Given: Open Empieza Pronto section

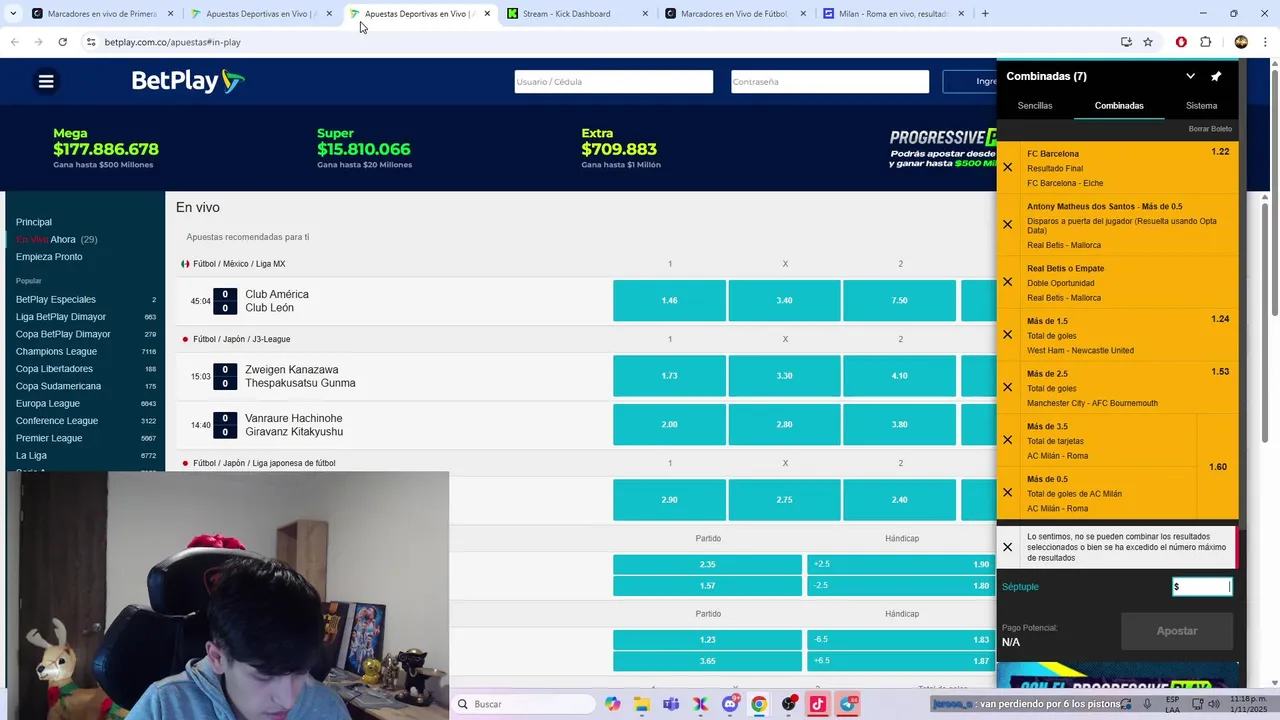Looking at the screenshot, I should [x=49, y=257].
